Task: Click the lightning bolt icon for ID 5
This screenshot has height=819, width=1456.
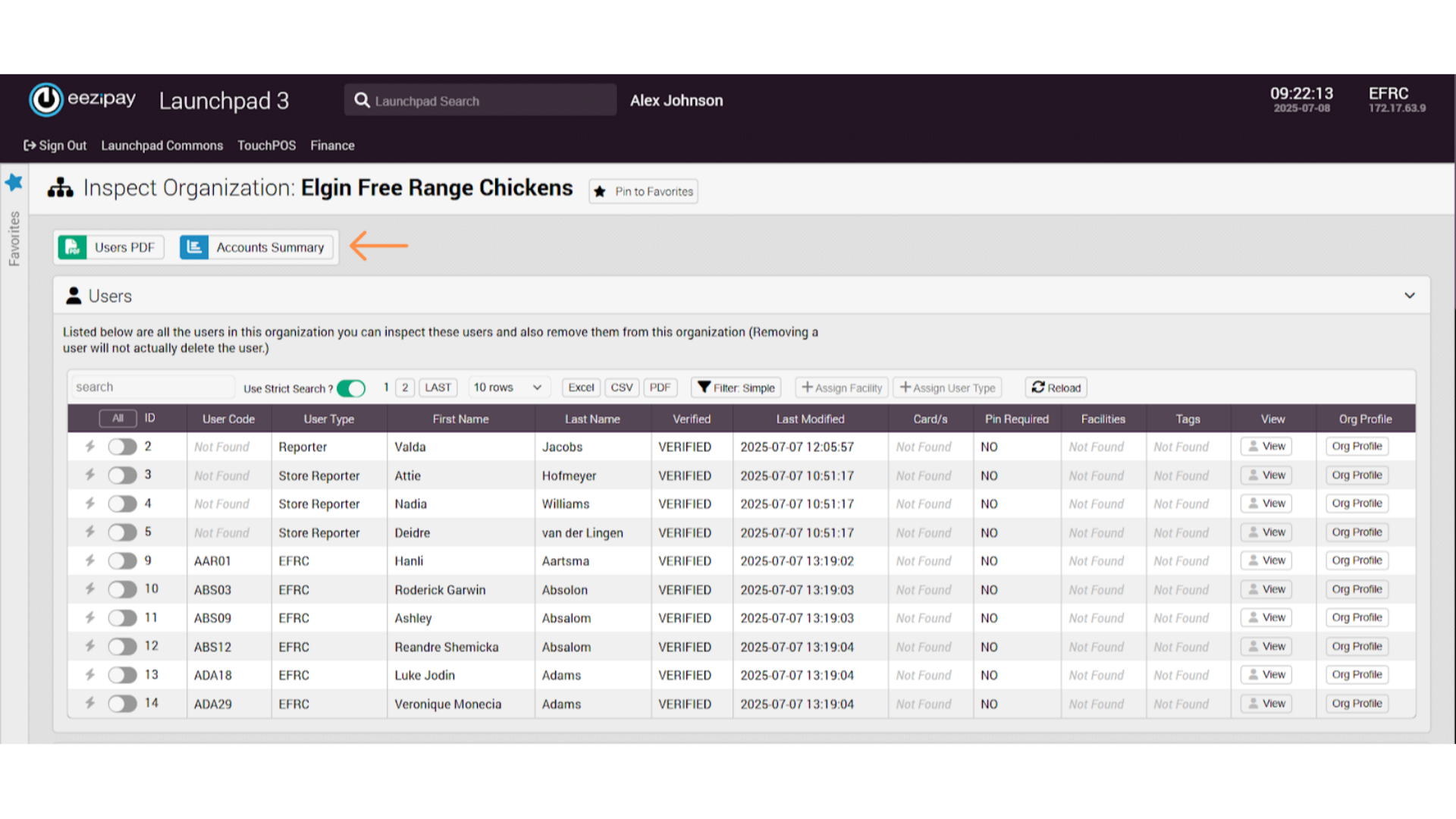Action: 89,532
